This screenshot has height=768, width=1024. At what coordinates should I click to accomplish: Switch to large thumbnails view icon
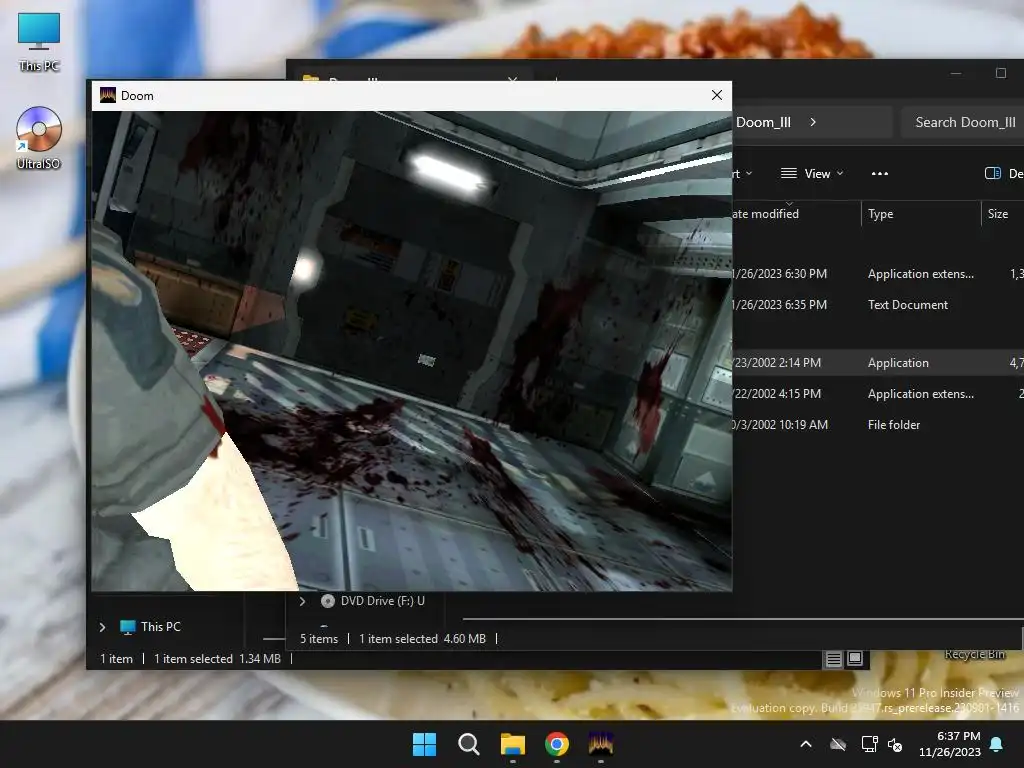coord(855,659)
